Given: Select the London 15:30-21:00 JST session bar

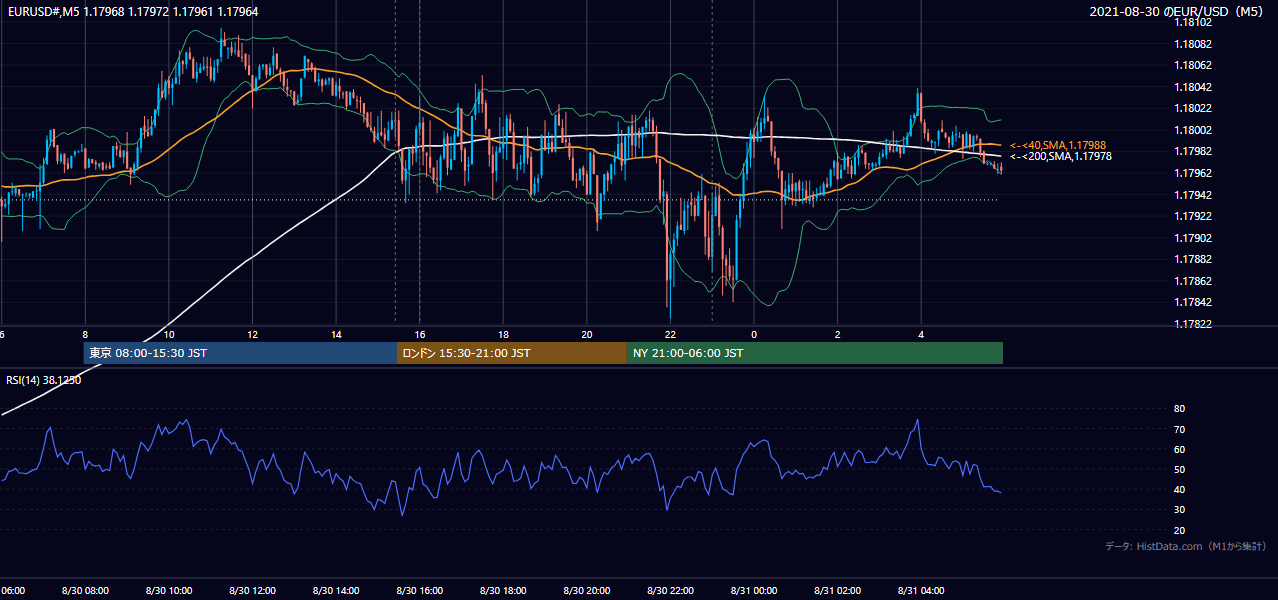Looking at the screenshot, I should point(512,353).
